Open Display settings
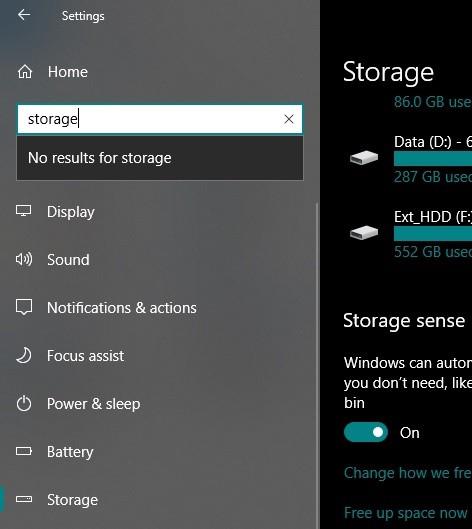This screenshot has height=529, width=472. click(x=71, y=212)
